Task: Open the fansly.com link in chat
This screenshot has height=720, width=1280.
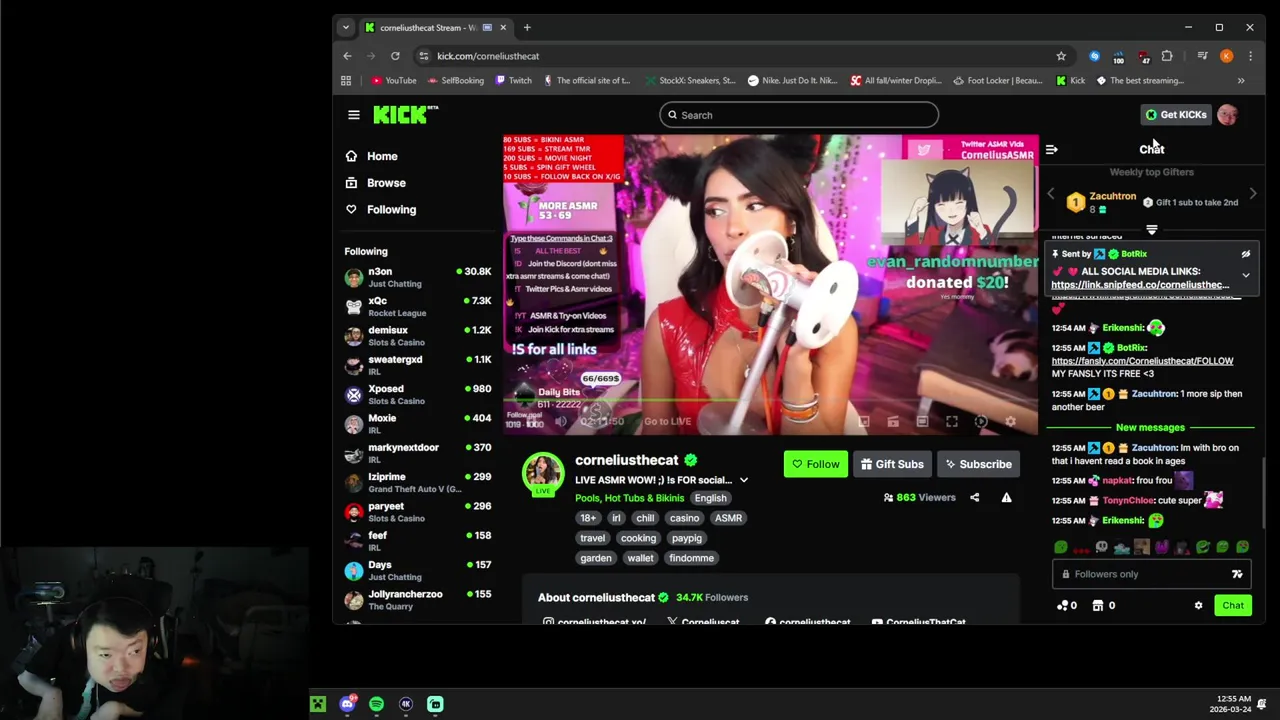Action: pos(1142,361)
